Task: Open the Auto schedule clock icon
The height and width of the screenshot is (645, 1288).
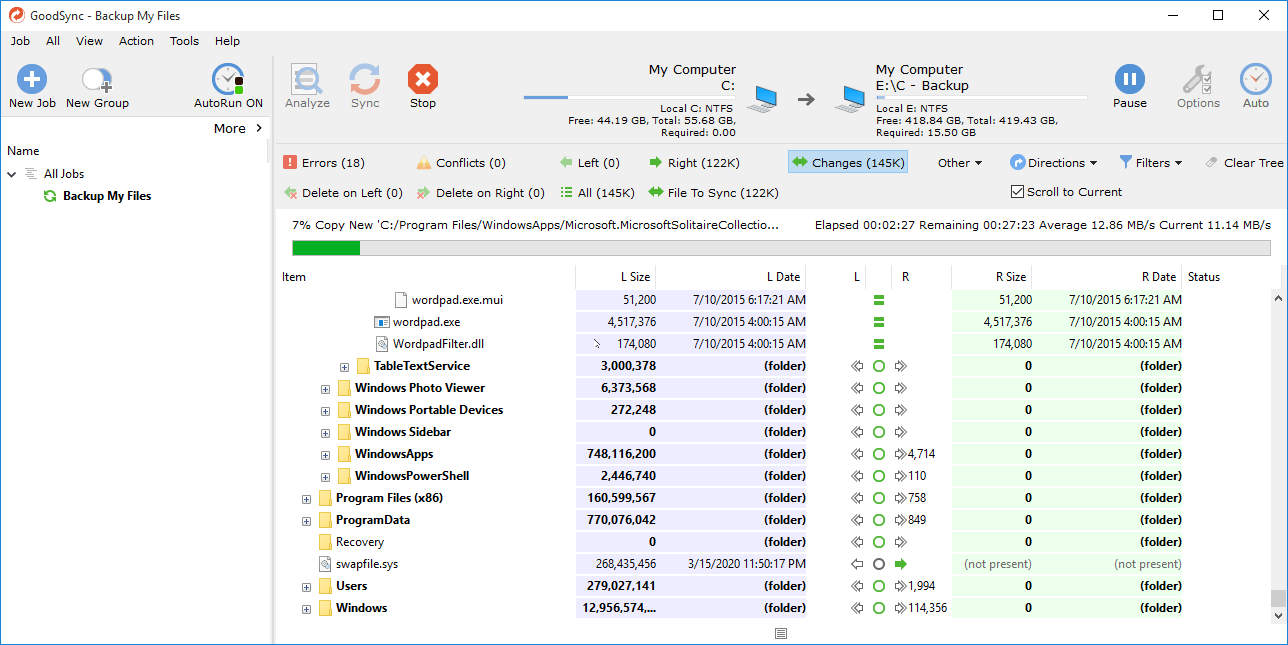Action: (x=1255, y=80)
